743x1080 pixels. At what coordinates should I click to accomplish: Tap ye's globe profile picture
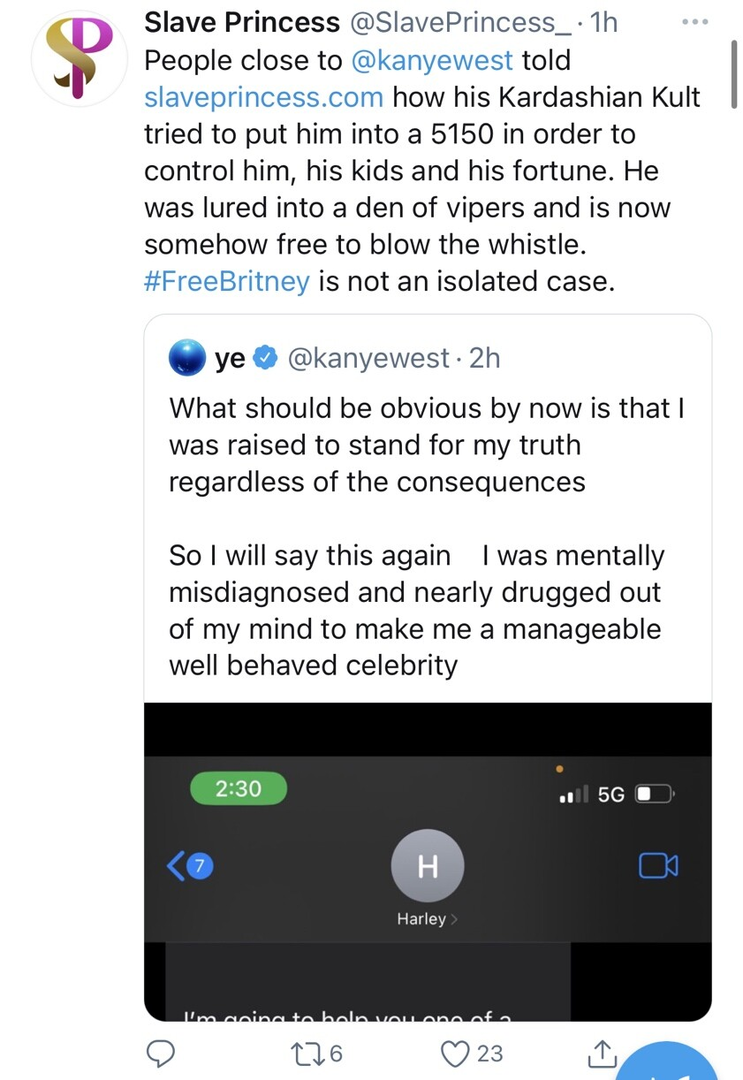pos(187,358)
